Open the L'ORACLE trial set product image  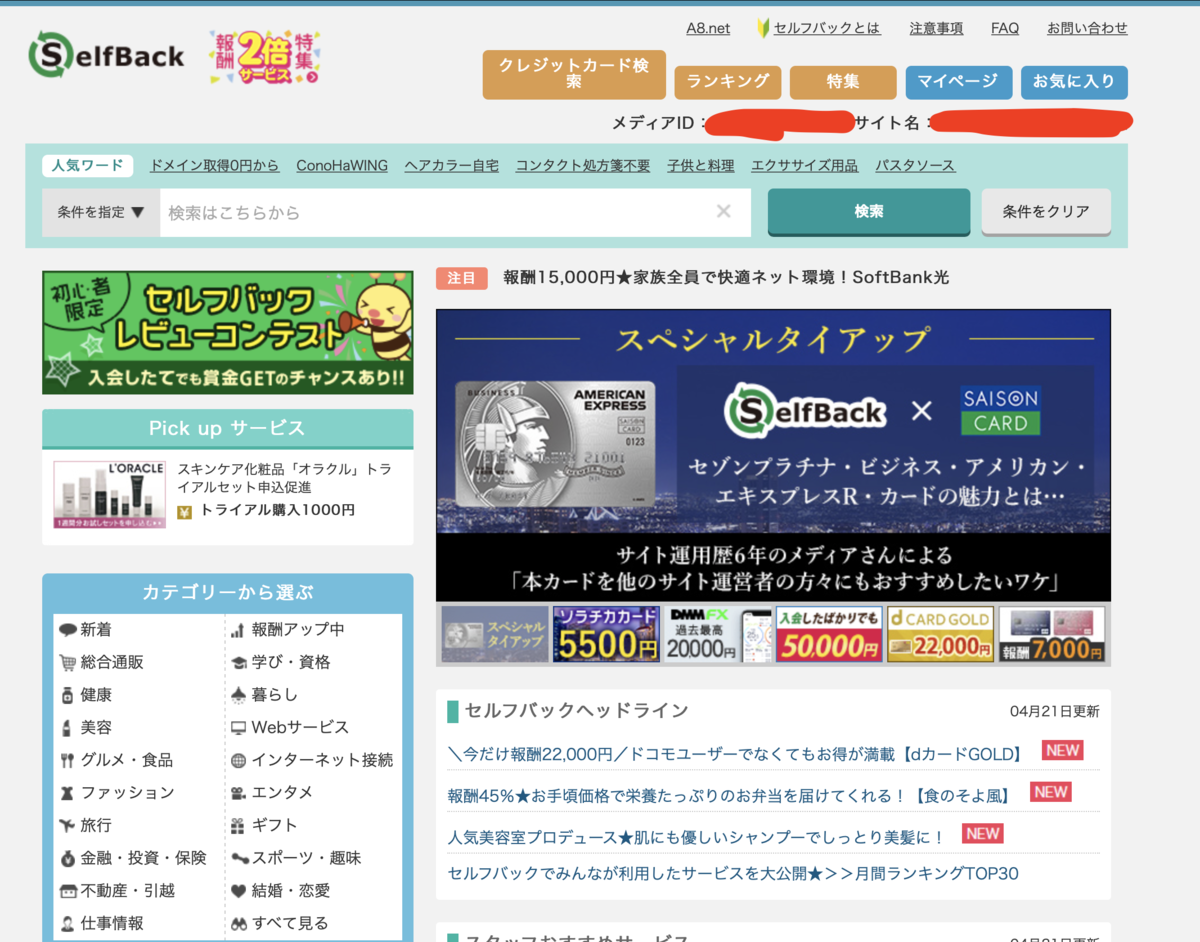click(109, 494)
